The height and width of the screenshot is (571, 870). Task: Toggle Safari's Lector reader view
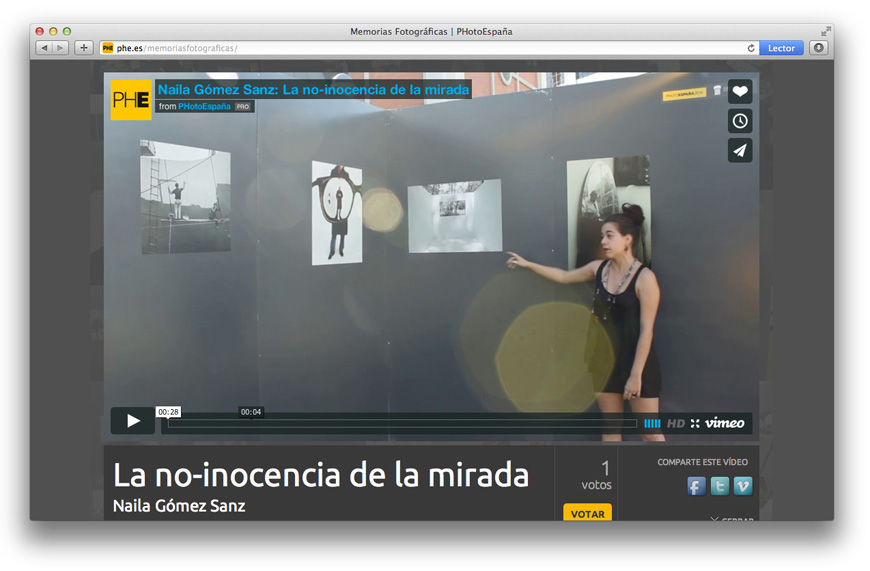tap(781, 48)
